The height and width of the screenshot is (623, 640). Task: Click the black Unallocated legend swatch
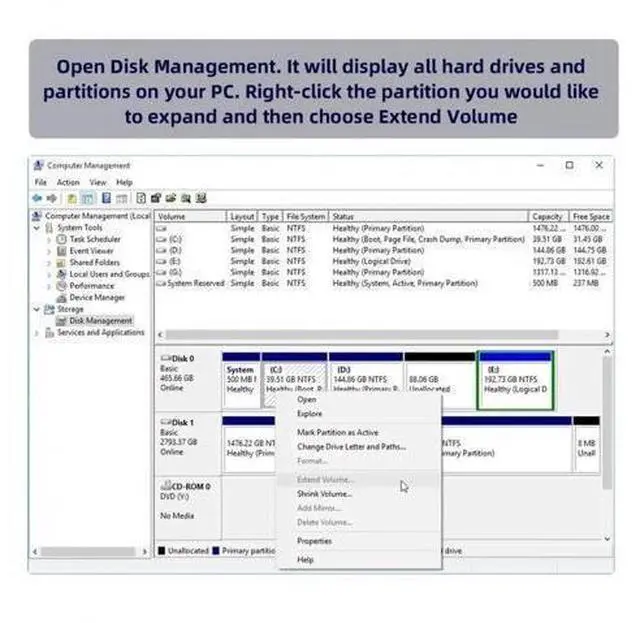point(162,551)
